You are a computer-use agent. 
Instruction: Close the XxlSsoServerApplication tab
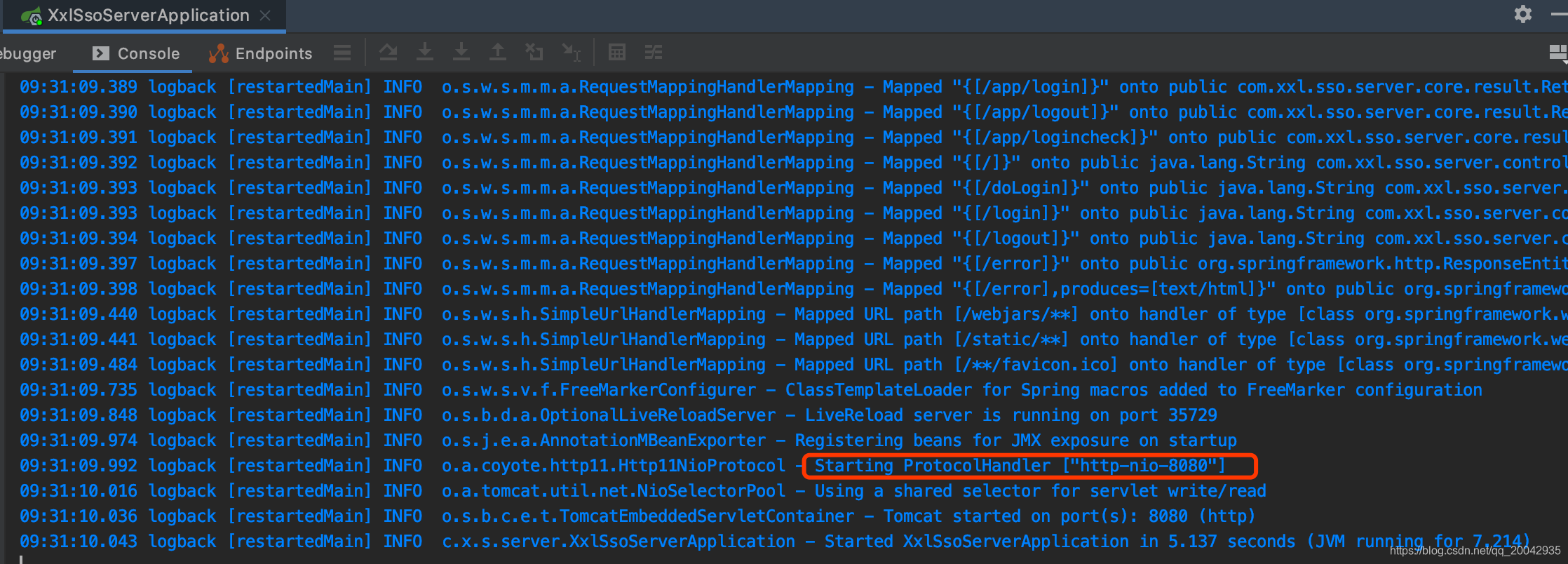[x=265, y=15]
